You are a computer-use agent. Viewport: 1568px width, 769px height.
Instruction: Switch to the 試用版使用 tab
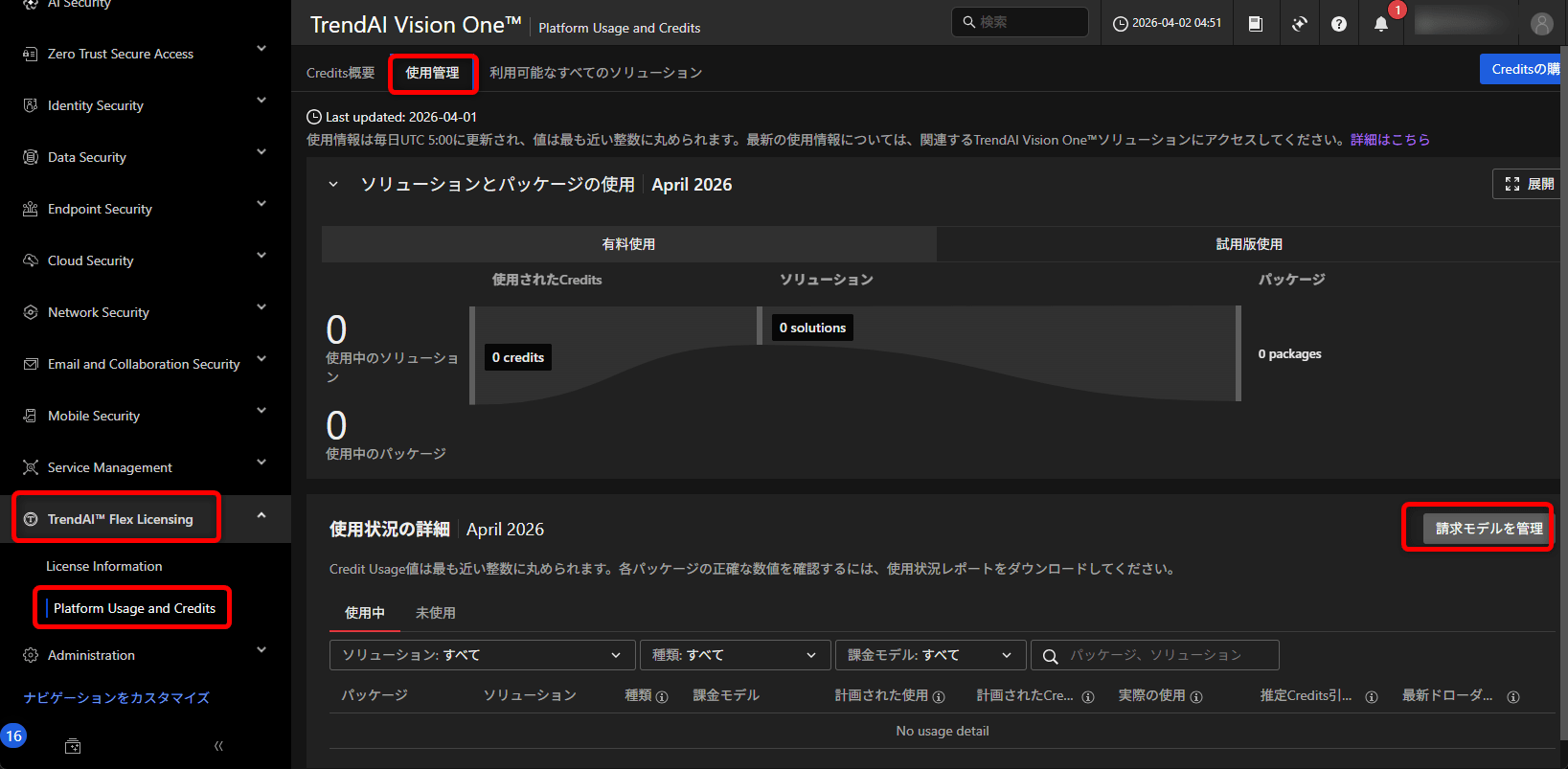(1248, 244)
